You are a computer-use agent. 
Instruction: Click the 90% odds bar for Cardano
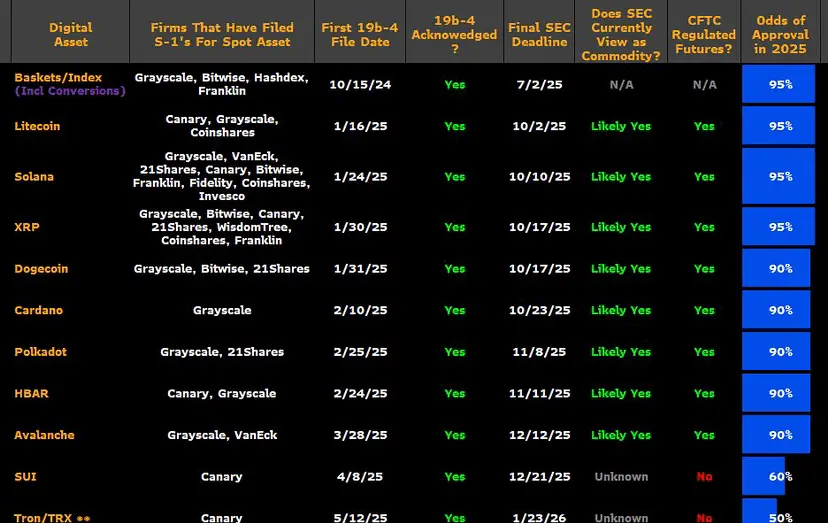pyautogui.click(x=776, y=310)
